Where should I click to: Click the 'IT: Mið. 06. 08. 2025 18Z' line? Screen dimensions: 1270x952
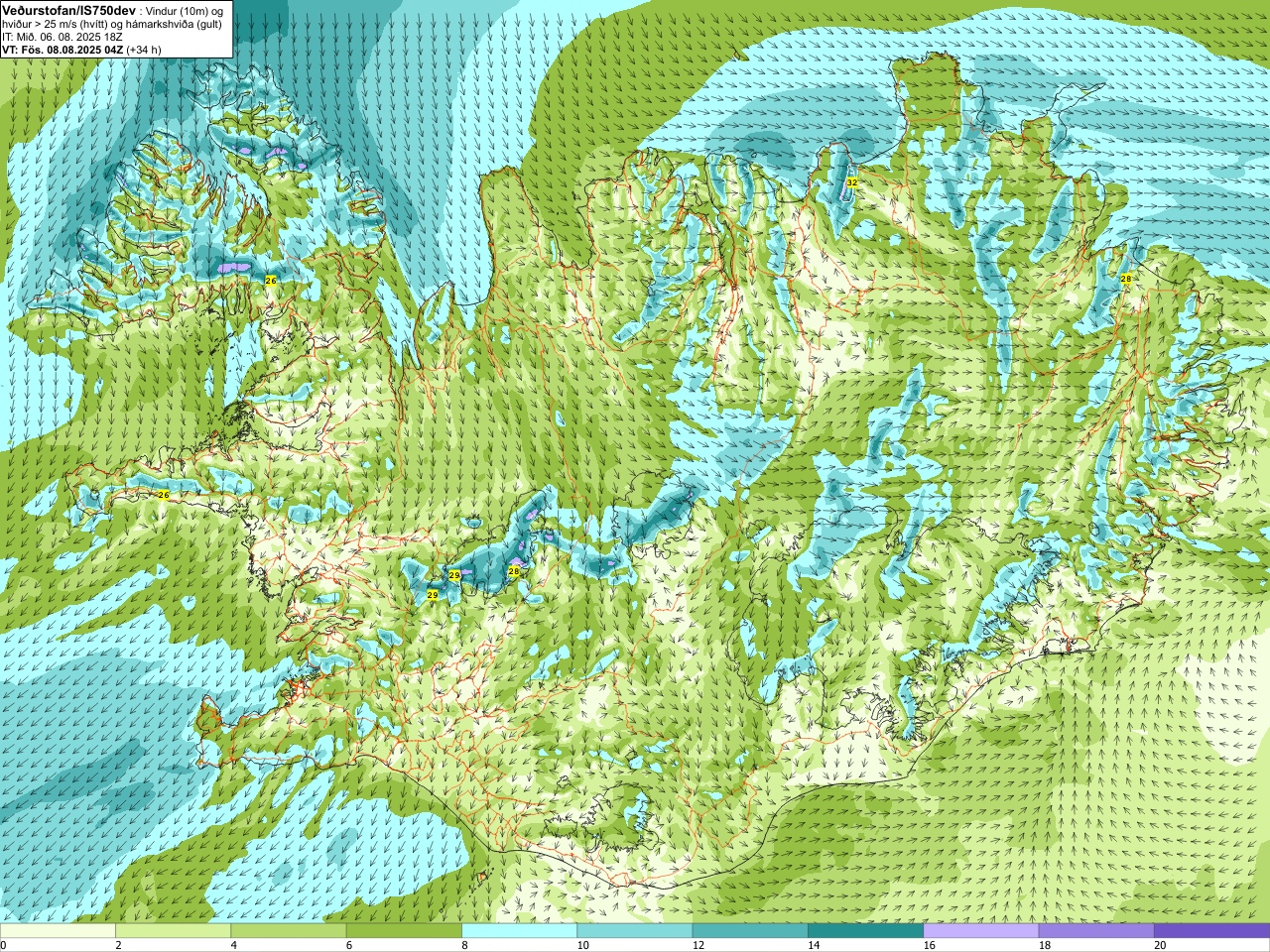coord(63,37)
